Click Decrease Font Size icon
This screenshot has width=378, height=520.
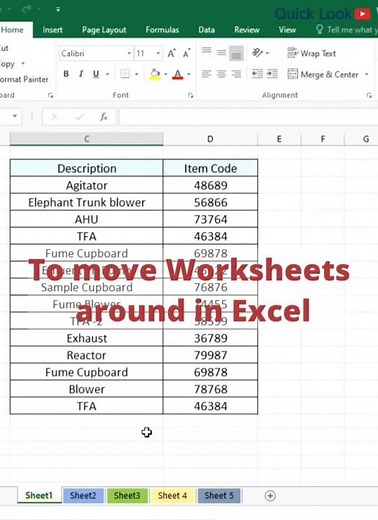point(186,53)
